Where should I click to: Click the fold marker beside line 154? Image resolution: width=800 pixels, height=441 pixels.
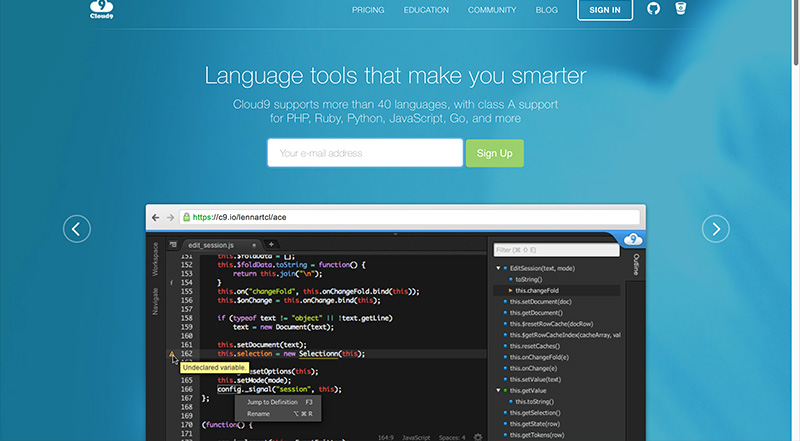pyautogui.click(x=171, y=283)
